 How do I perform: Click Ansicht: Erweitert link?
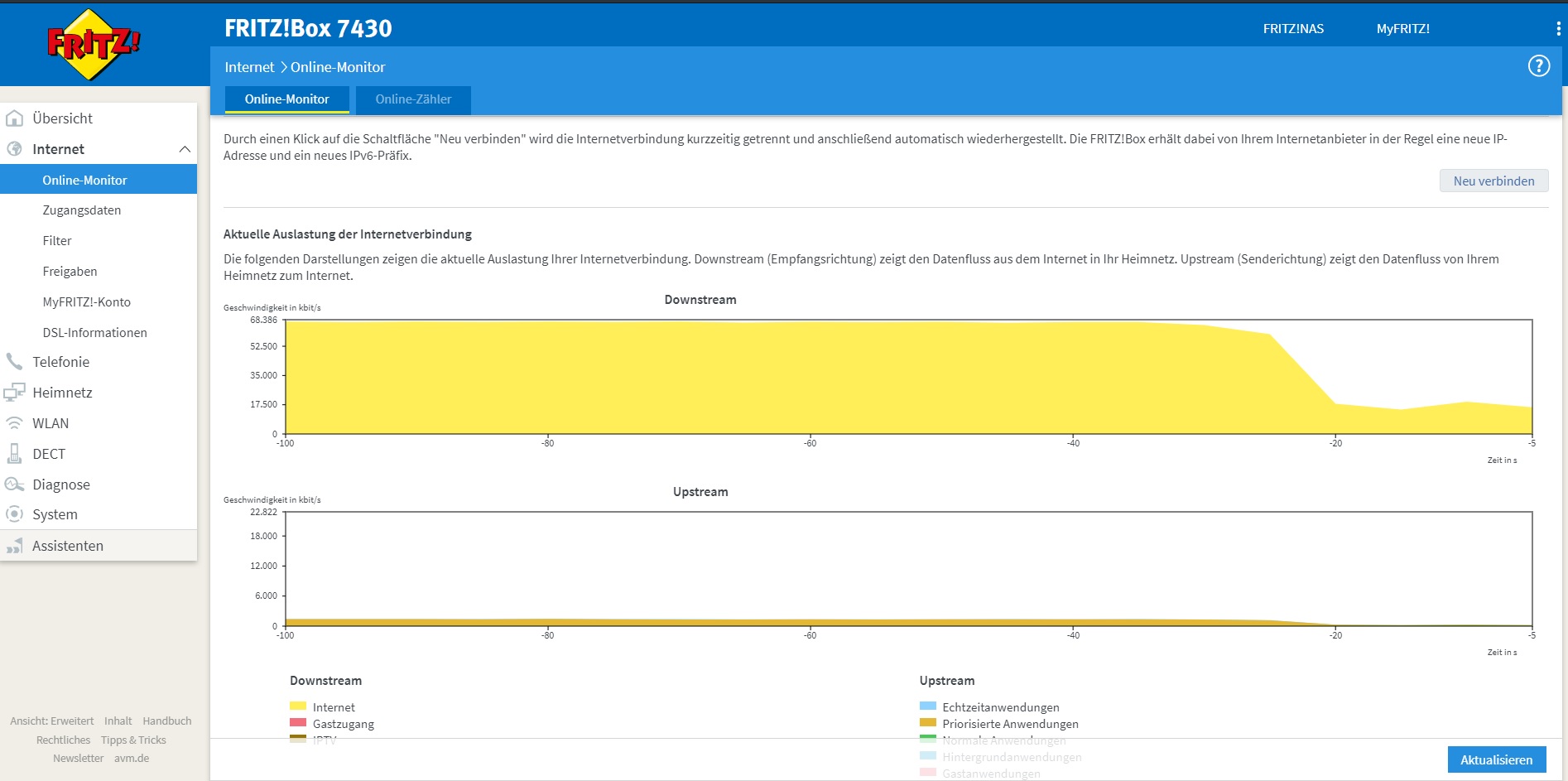(52, 721)
